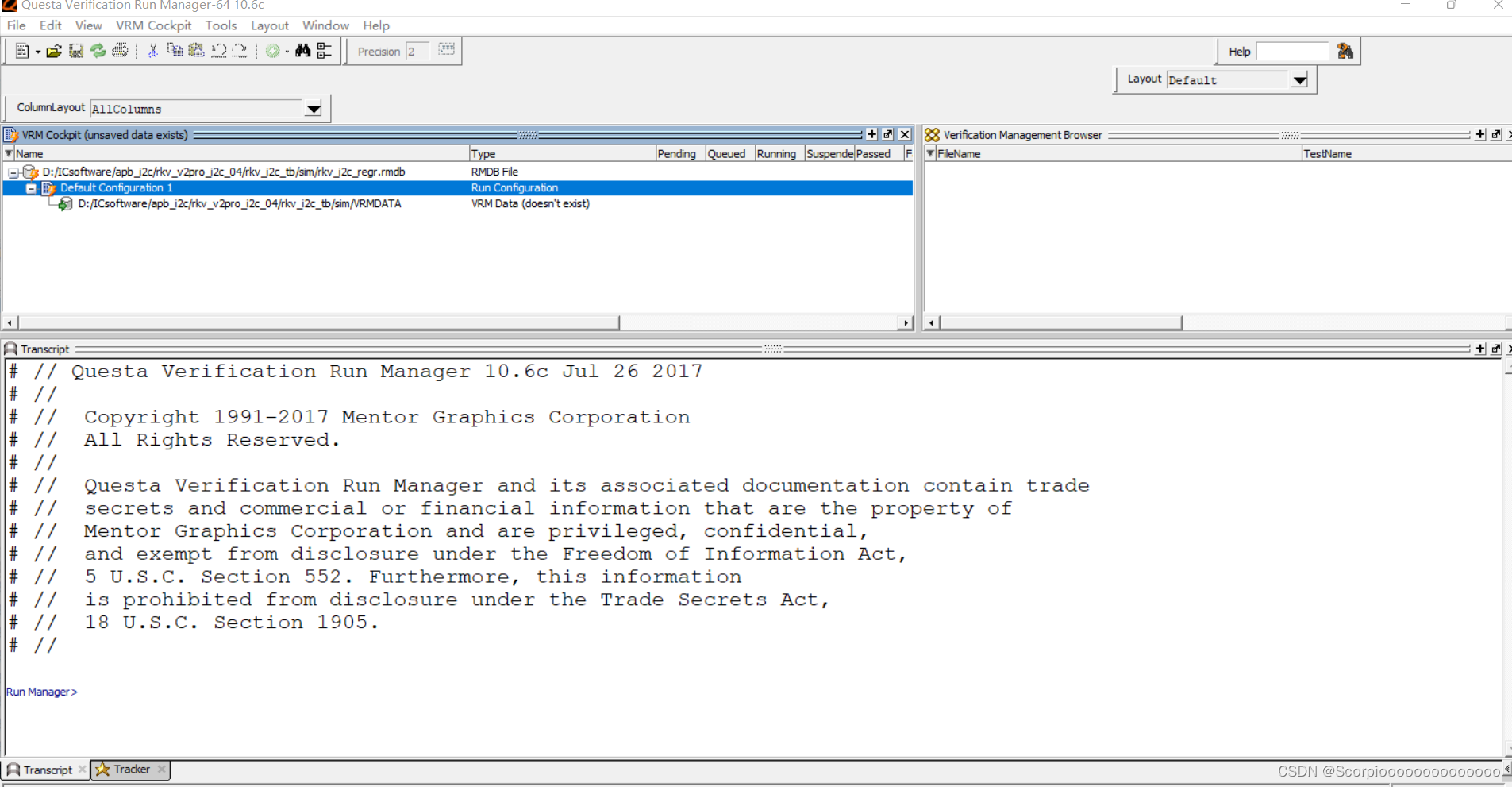Click the FileName column header
This screenshot has width=1512, height=787.
(1118, 153)
